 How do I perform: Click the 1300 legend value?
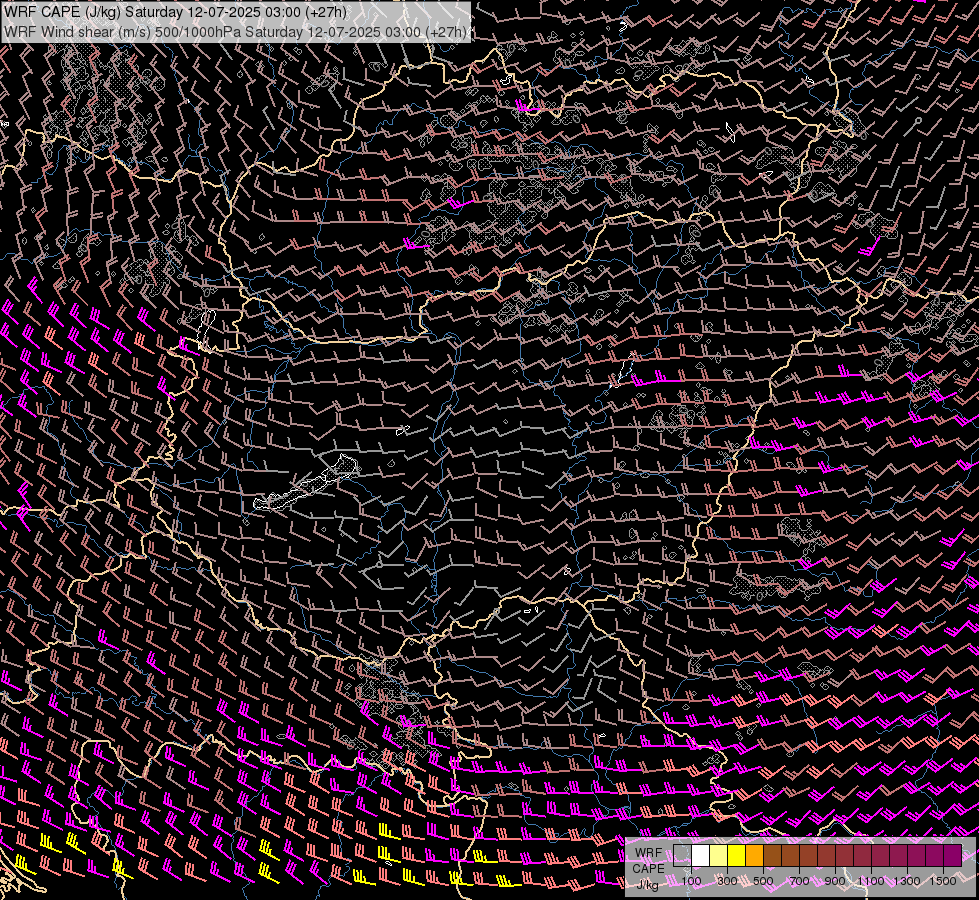click(x=907, y=881)
